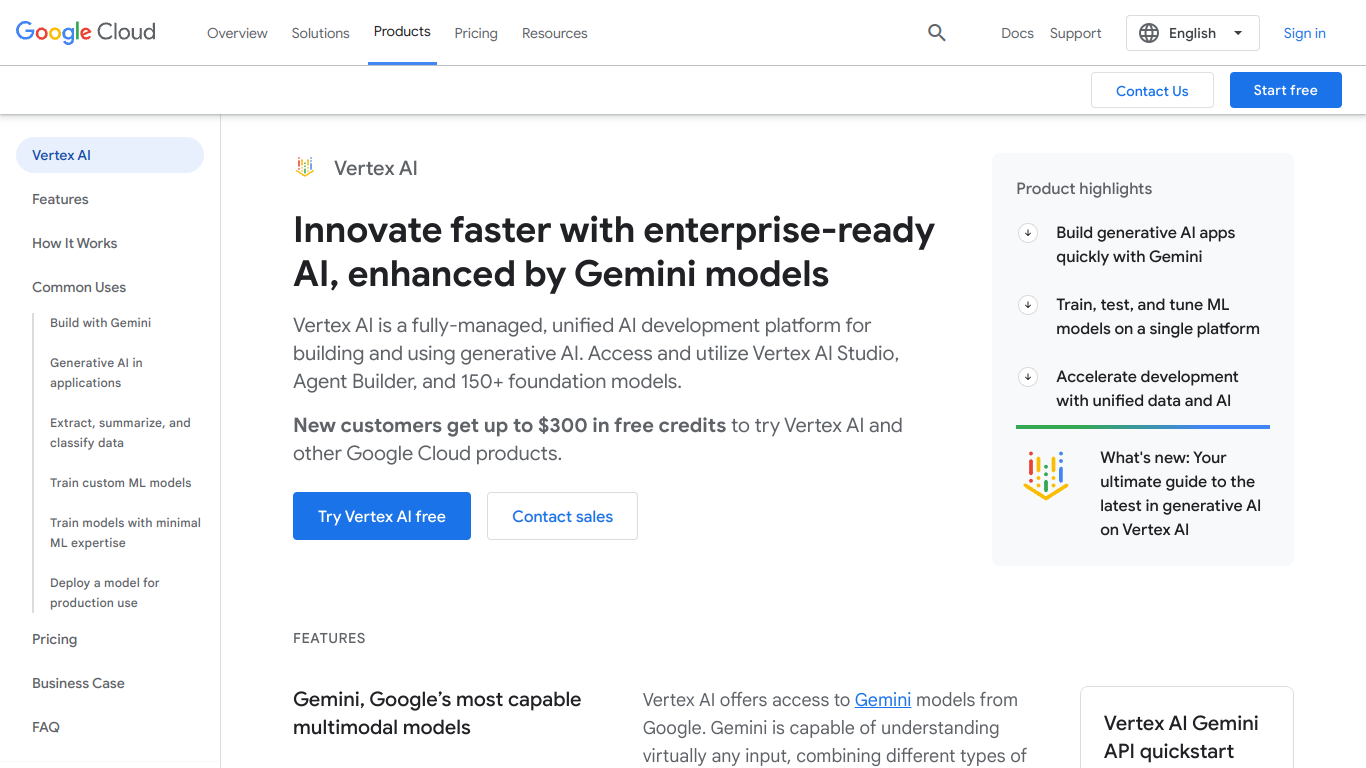1366x768 pixels.
Task: Click Accelerate development with unified data highlight
Action: 1147,389
